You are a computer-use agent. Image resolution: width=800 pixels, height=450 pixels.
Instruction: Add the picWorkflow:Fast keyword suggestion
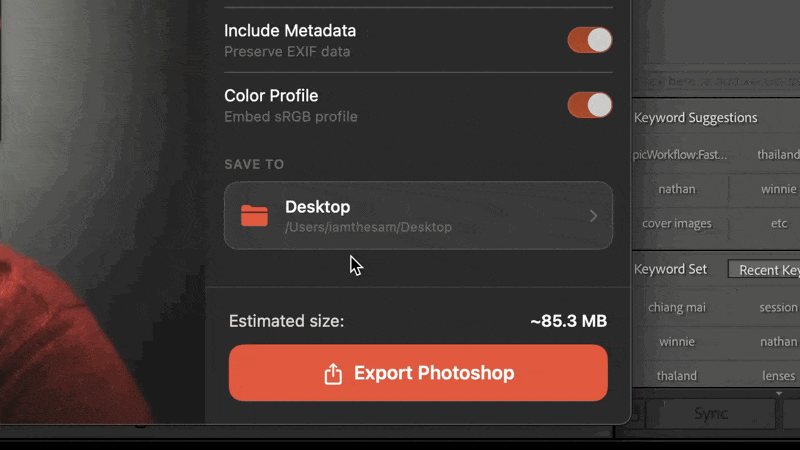coord(680,155)
